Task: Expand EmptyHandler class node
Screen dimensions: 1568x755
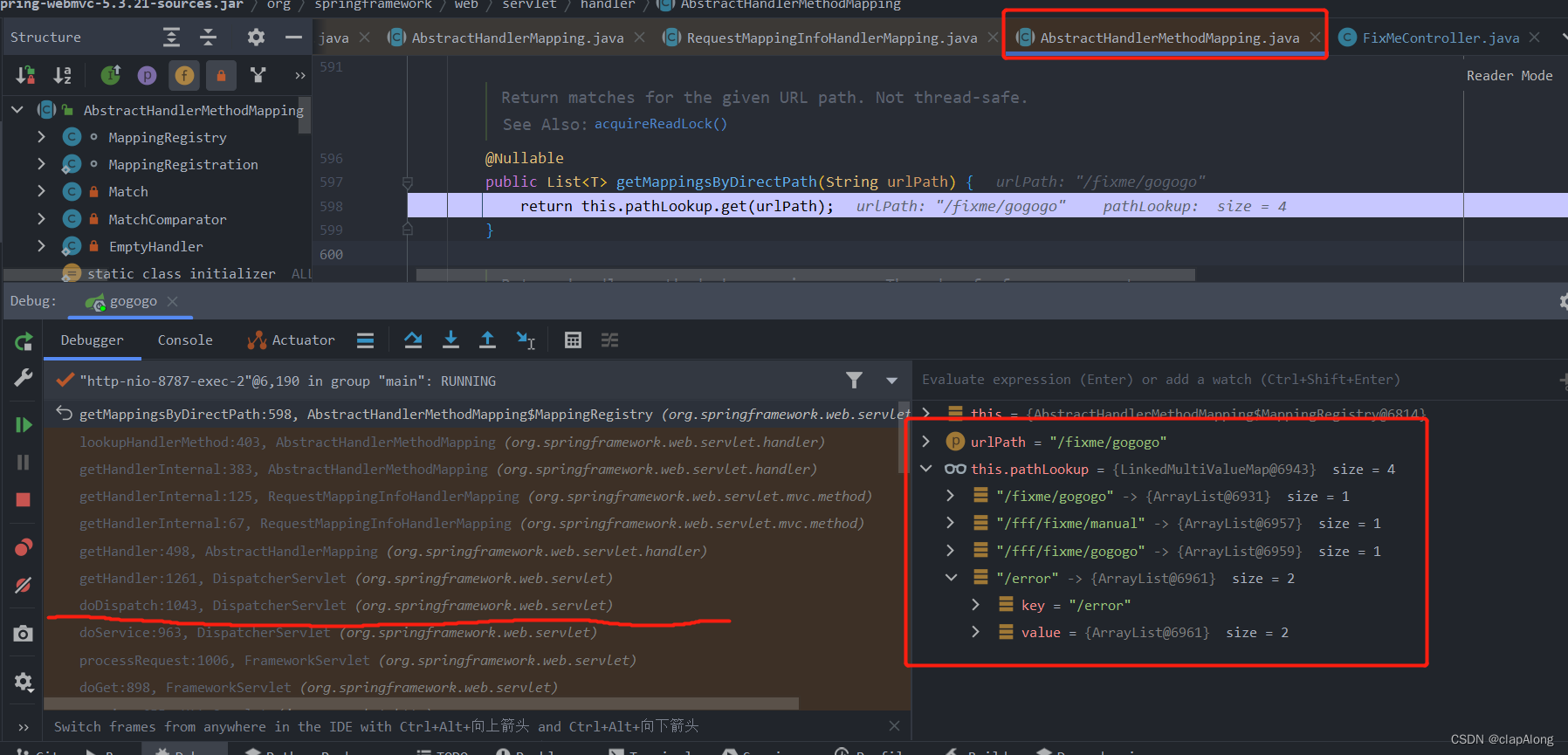Action: [41, 246]
